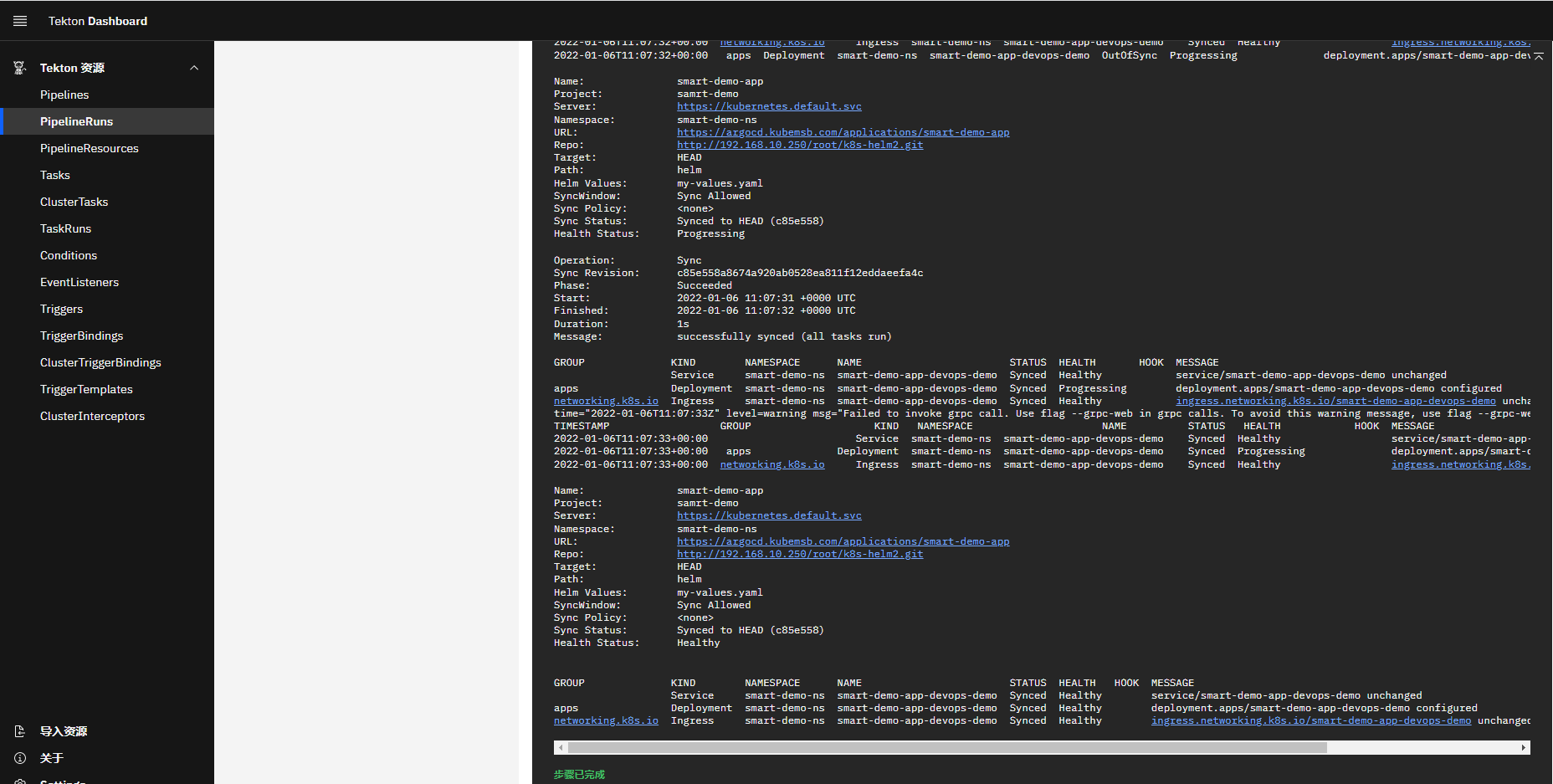Click the 步骤已完成 step completed message
This screenshot has height=784, width=1553.
579,775
